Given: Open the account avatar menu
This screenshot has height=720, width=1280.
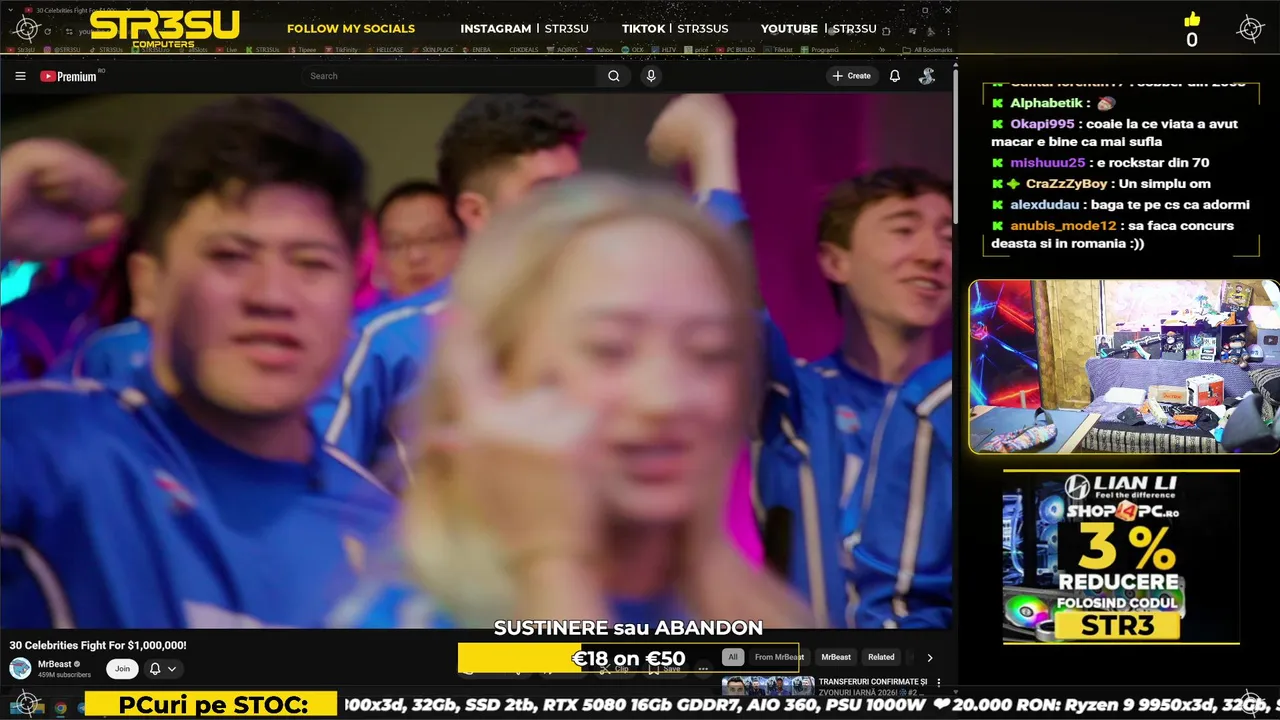Looking at the screenshot, I should click(927, 76).
